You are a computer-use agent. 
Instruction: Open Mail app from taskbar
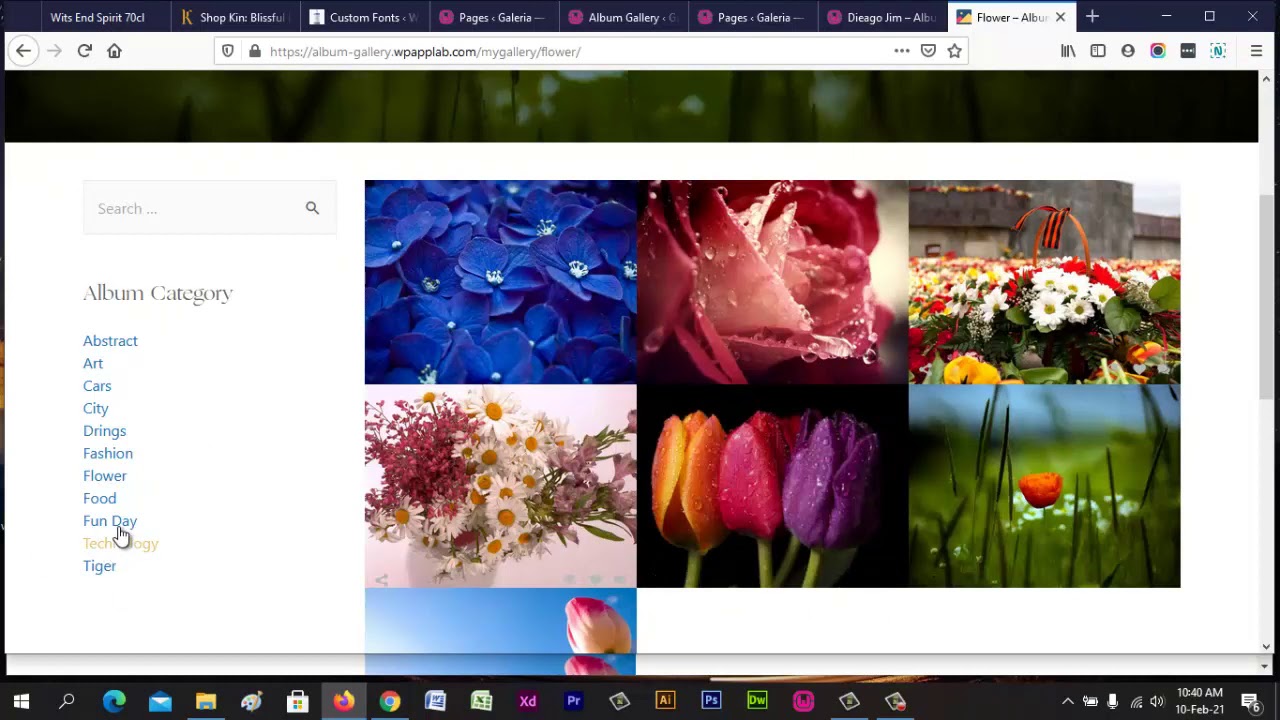[x=160, y=701]
